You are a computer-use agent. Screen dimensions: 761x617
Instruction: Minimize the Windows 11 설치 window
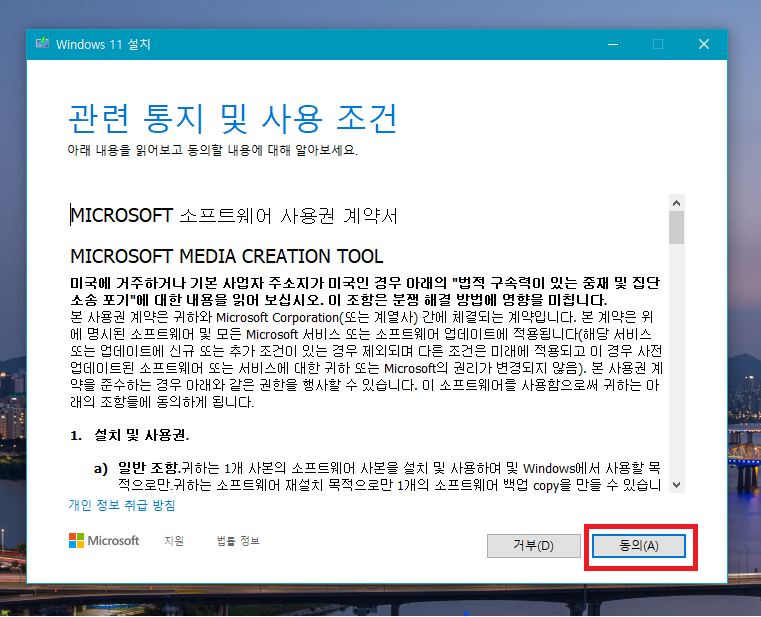point(613,44)
